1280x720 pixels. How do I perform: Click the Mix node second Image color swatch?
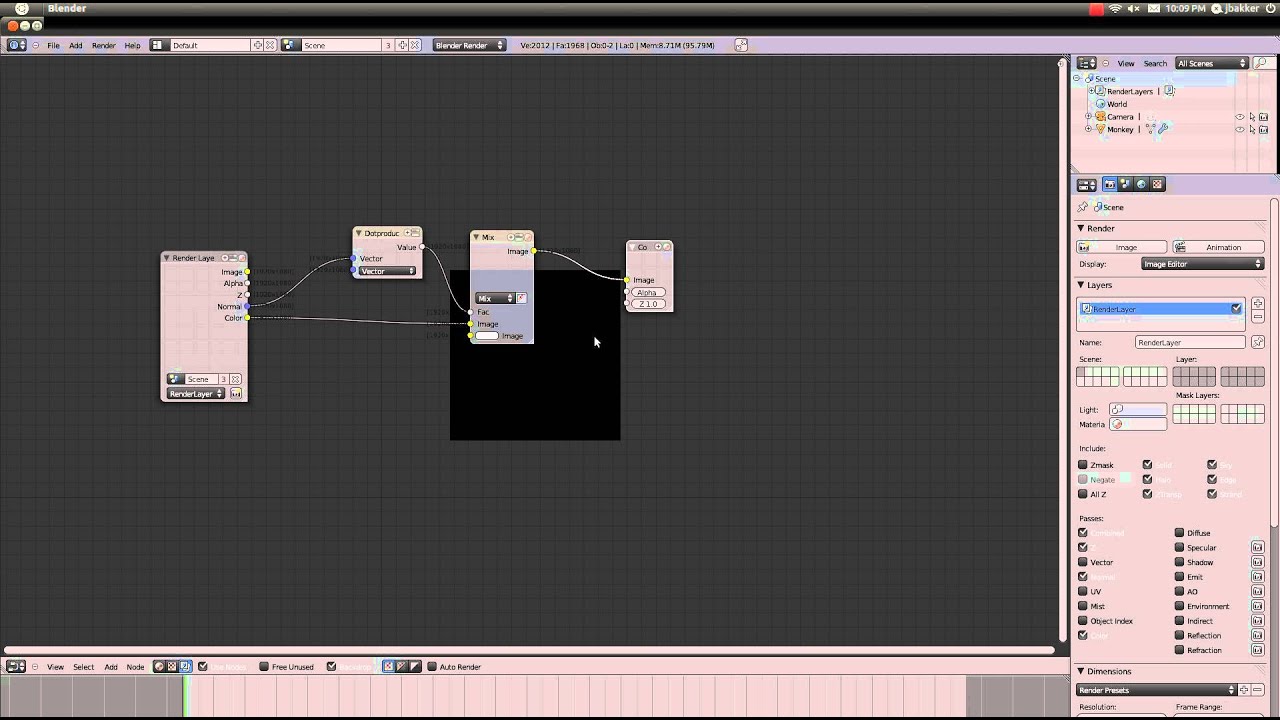[x=487, y=336]
